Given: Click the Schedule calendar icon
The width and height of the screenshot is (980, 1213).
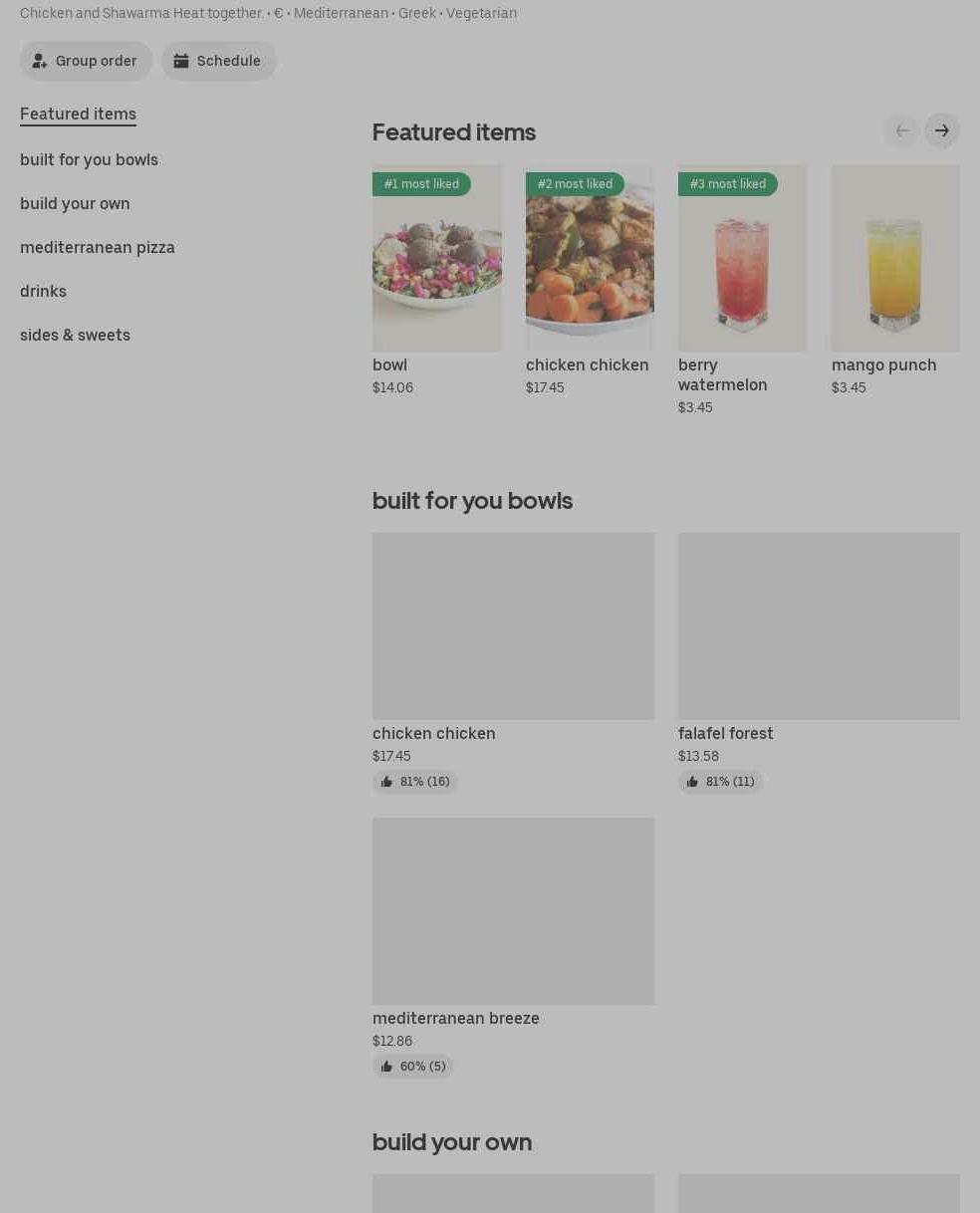Looking at the screenshot, I should (181, 61).
